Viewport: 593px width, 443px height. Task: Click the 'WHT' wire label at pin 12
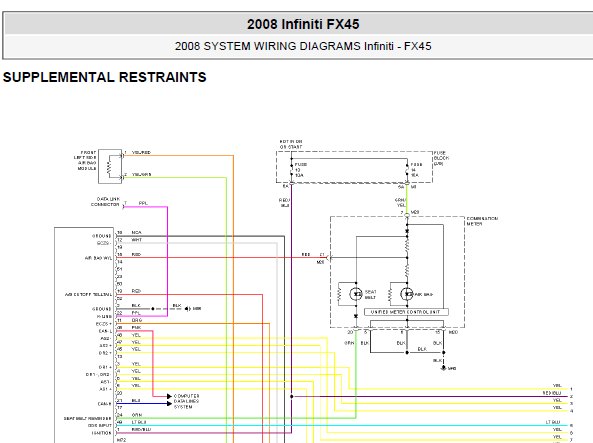(137, 240)
